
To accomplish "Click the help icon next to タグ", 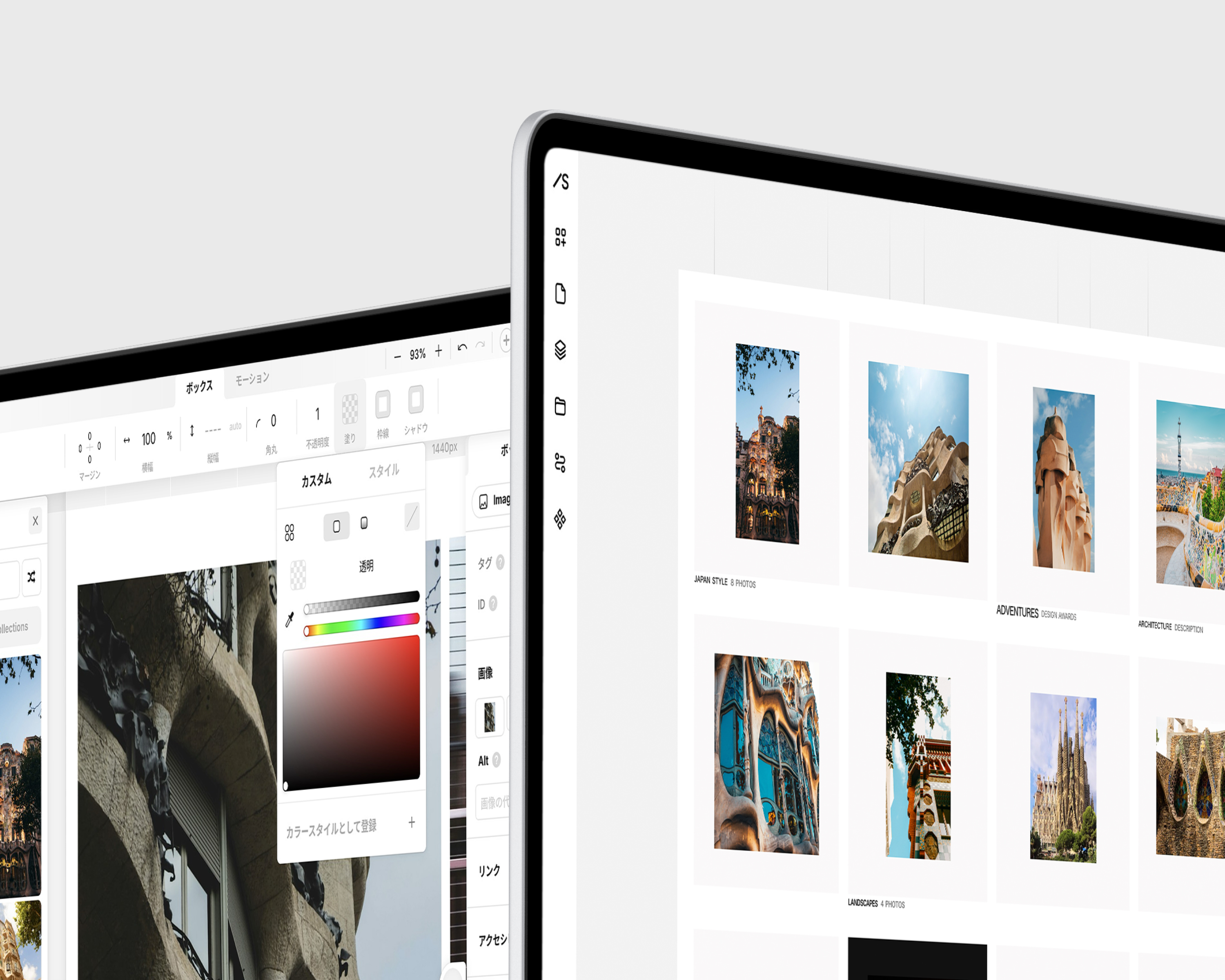I will 500,562.
